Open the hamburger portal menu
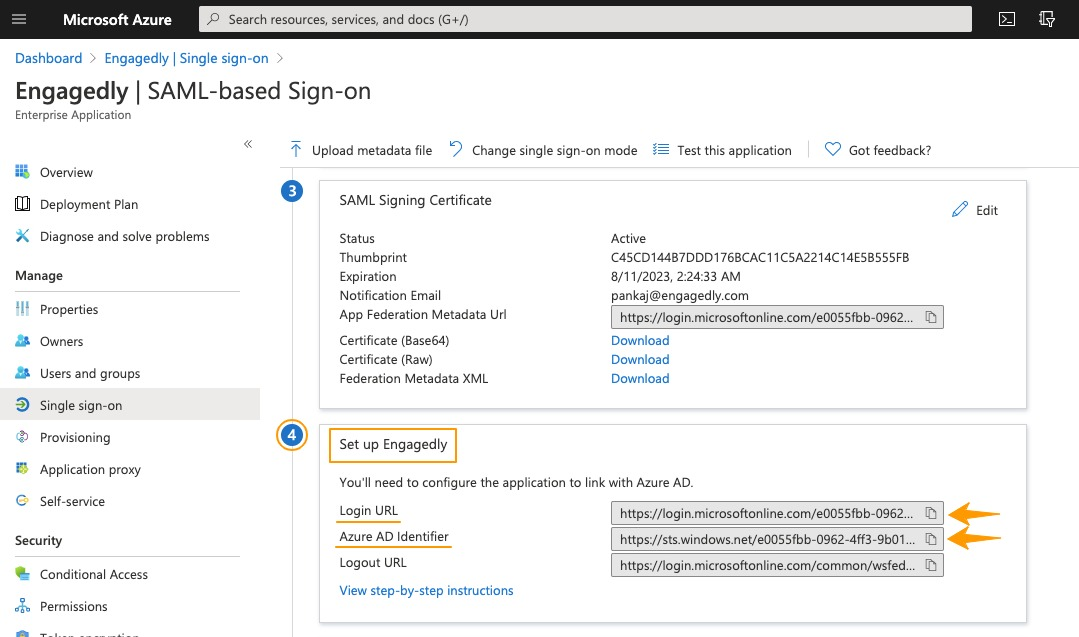This screenshot has width=1079, height=637. pos(19,19)
